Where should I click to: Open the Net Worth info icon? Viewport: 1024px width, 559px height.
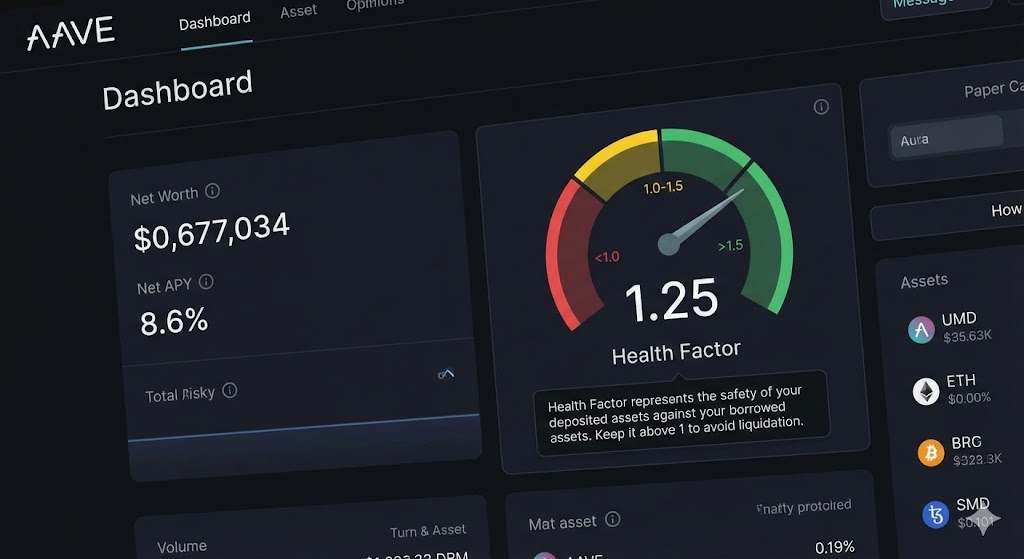(x=212, y=191)
